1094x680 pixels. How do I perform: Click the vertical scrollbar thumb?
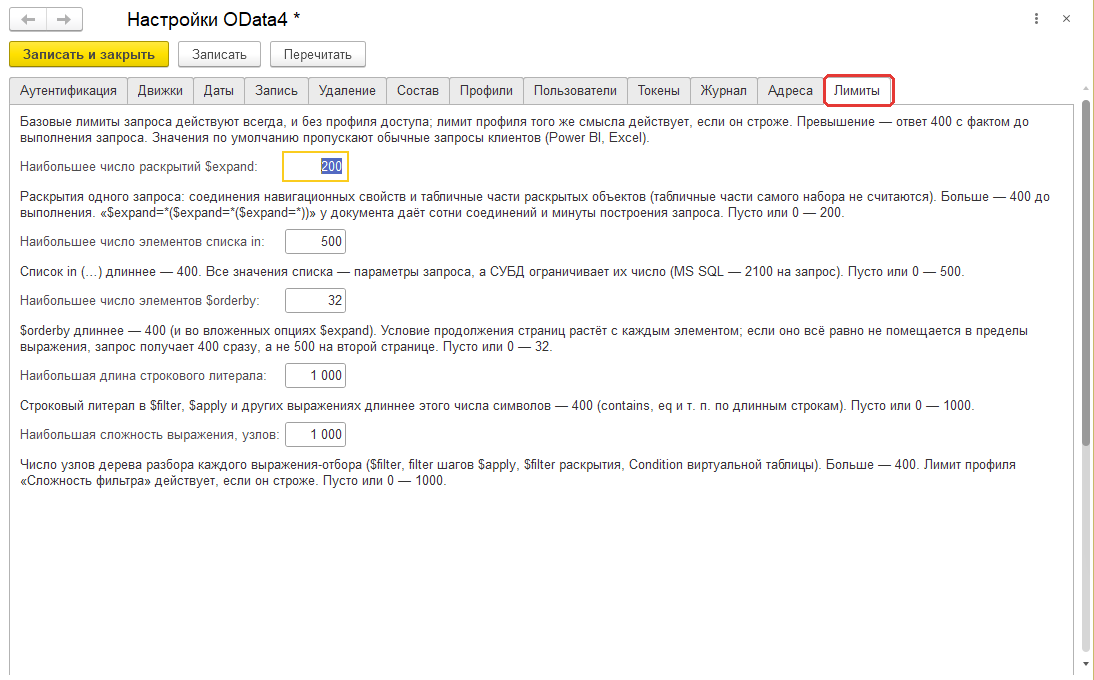pyautogui.click(x=1085, y=272)
